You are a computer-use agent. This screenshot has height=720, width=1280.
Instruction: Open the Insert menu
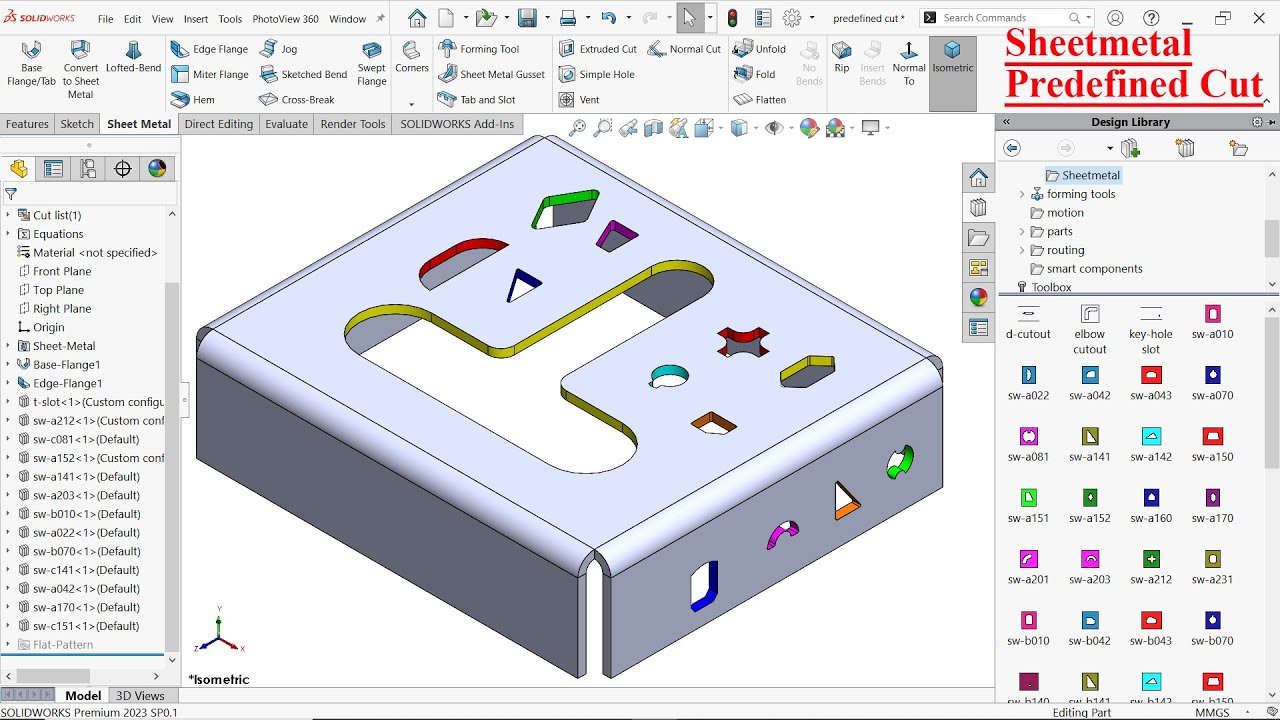(x=196, y=19)
